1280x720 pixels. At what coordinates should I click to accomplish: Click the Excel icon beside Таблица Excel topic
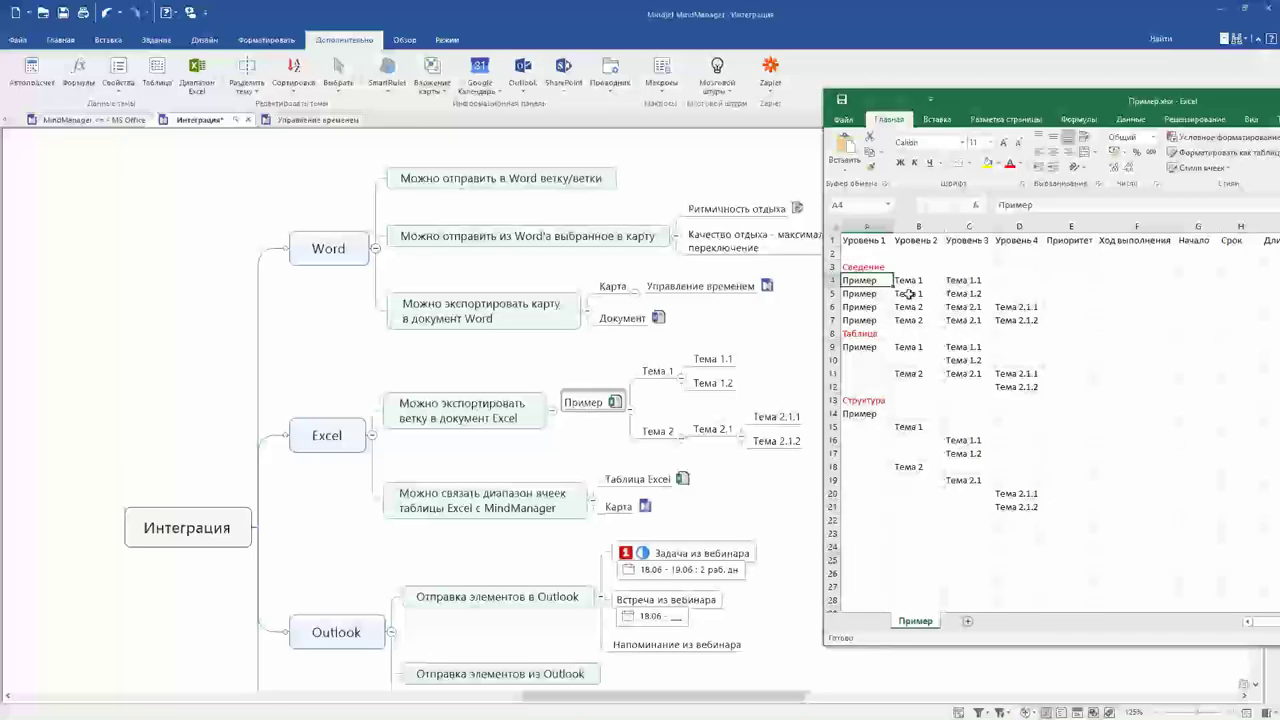point(682,479)
